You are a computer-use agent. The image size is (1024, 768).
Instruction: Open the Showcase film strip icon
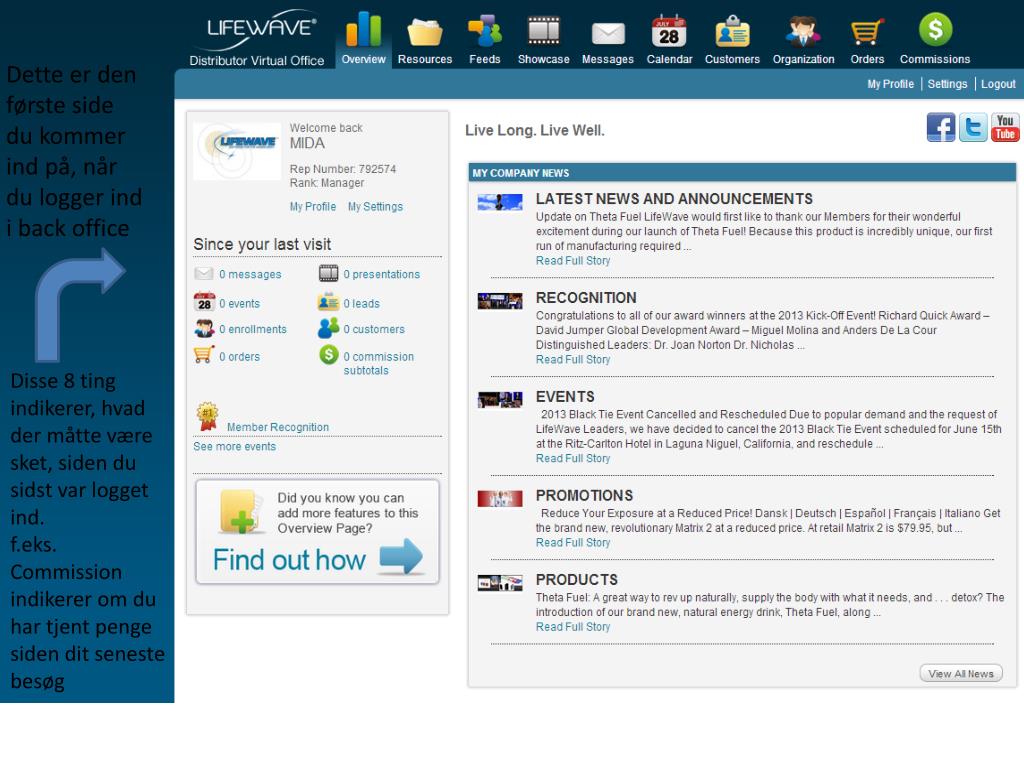click(x=543, y=31)
